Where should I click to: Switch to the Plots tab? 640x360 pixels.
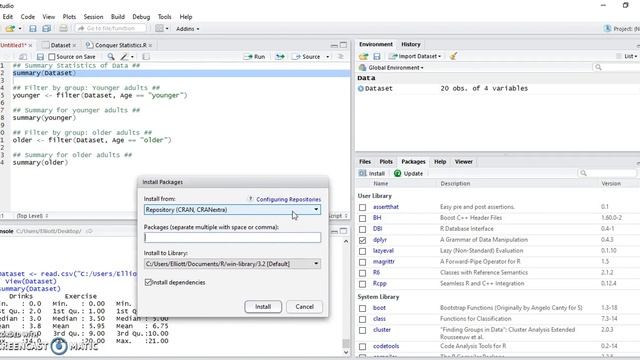(x=386, y=162)
